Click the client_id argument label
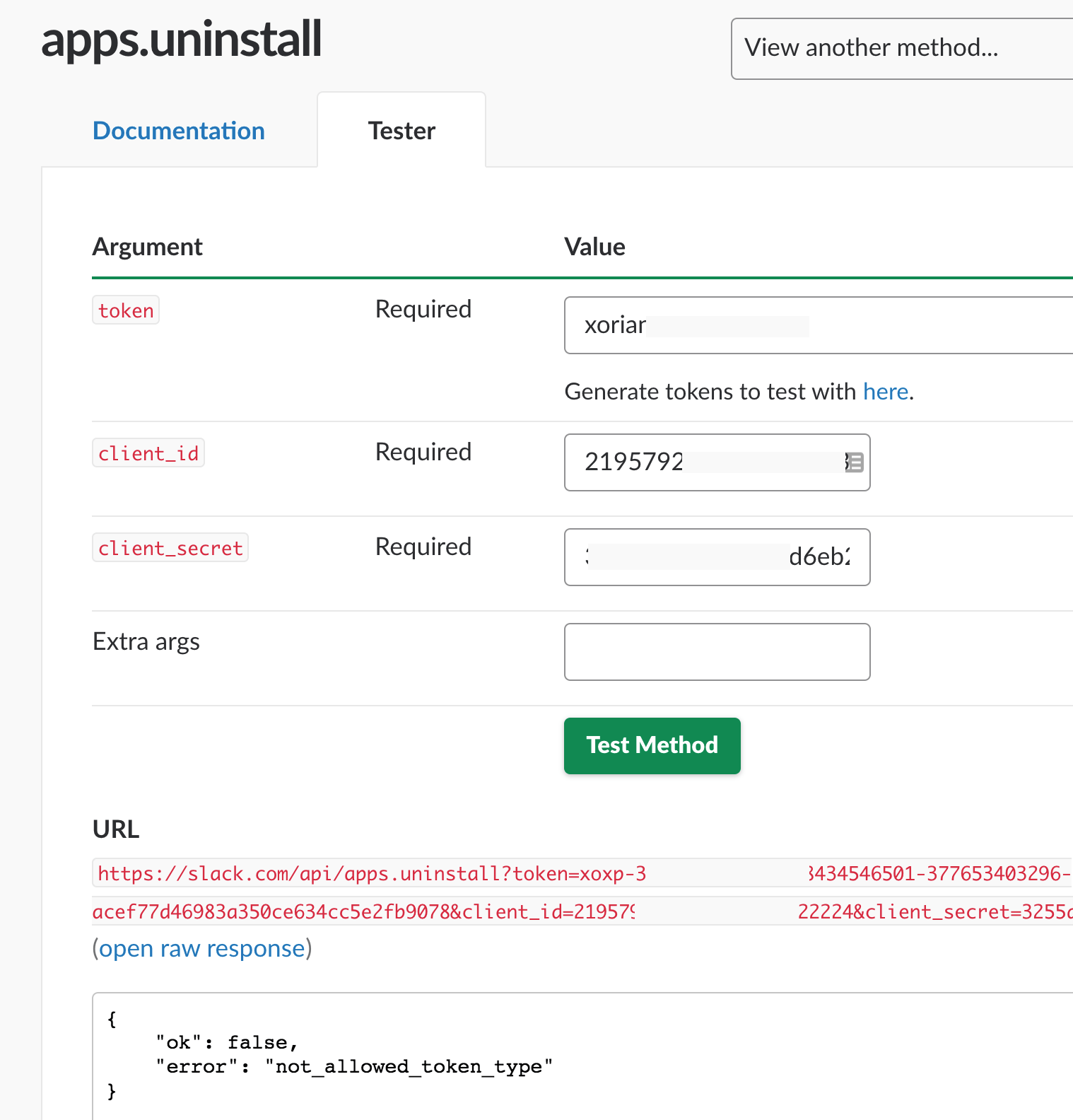1073x1120 pixels. (148, 453)
